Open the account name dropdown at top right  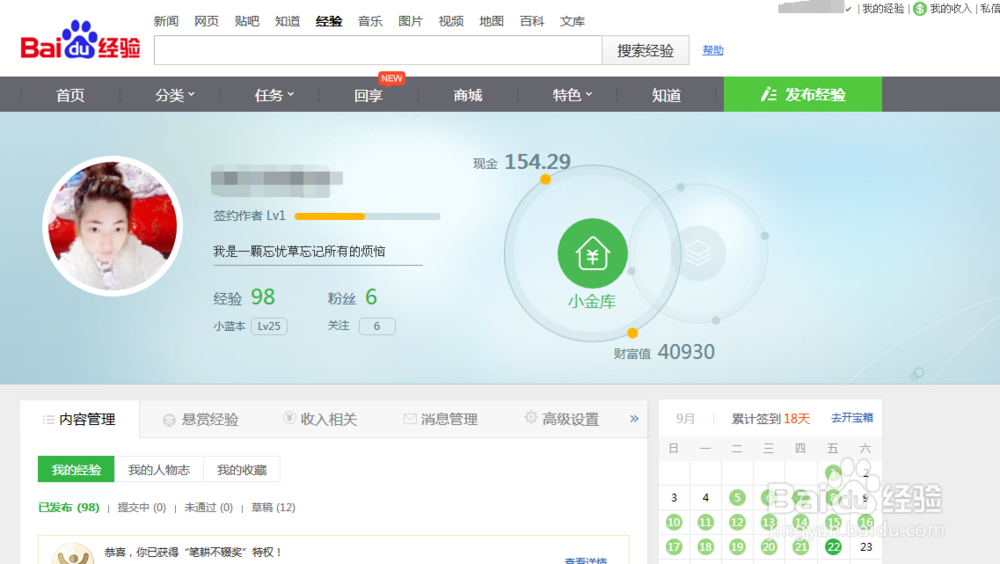tap(848, 9)
